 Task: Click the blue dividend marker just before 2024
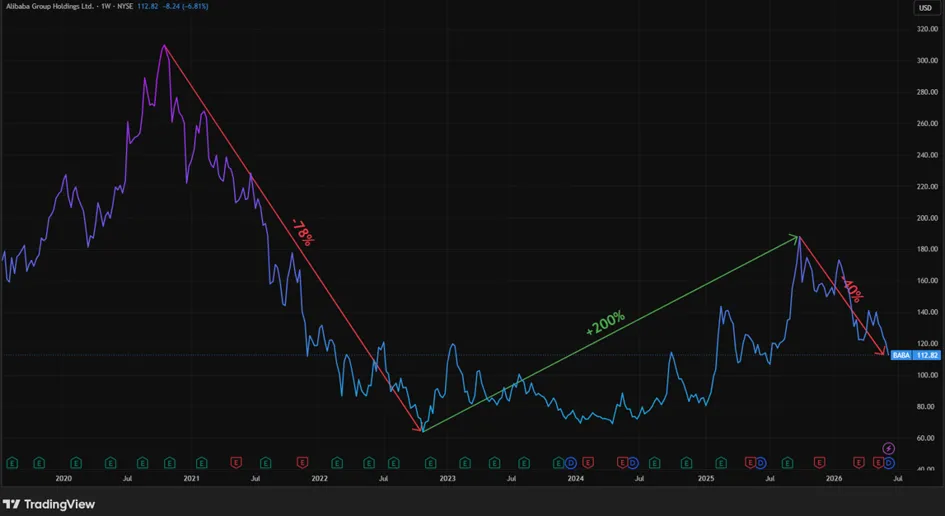[x=571, y=462]
